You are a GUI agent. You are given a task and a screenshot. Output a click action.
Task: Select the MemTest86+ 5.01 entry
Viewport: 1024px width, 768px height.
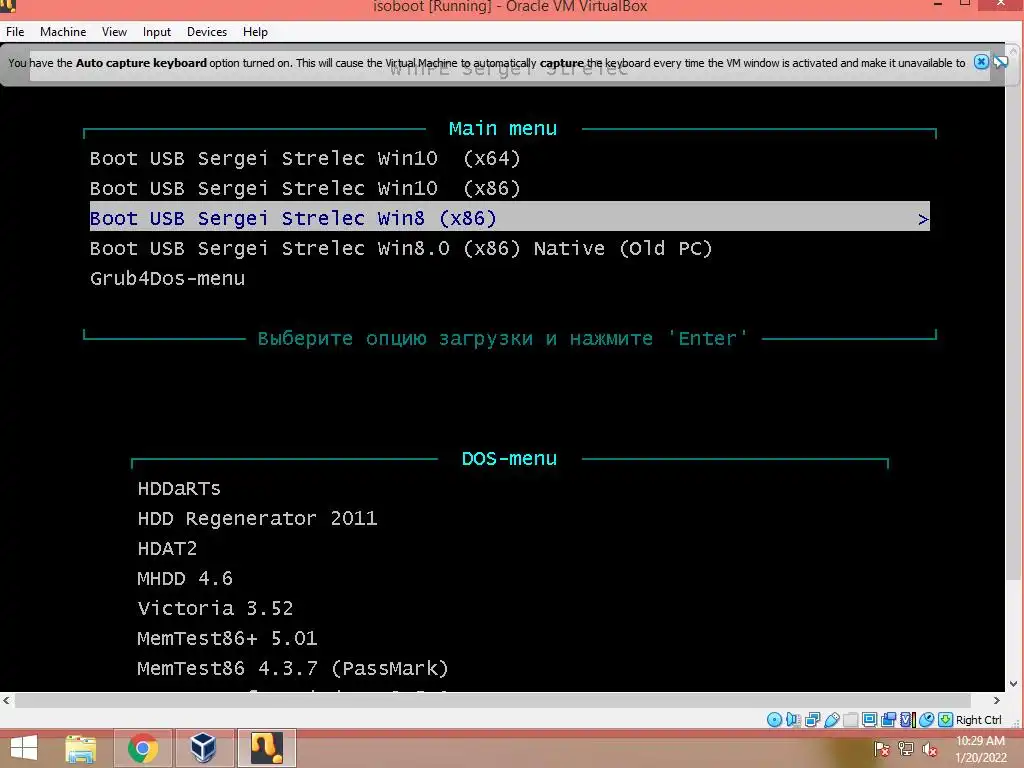227,638
